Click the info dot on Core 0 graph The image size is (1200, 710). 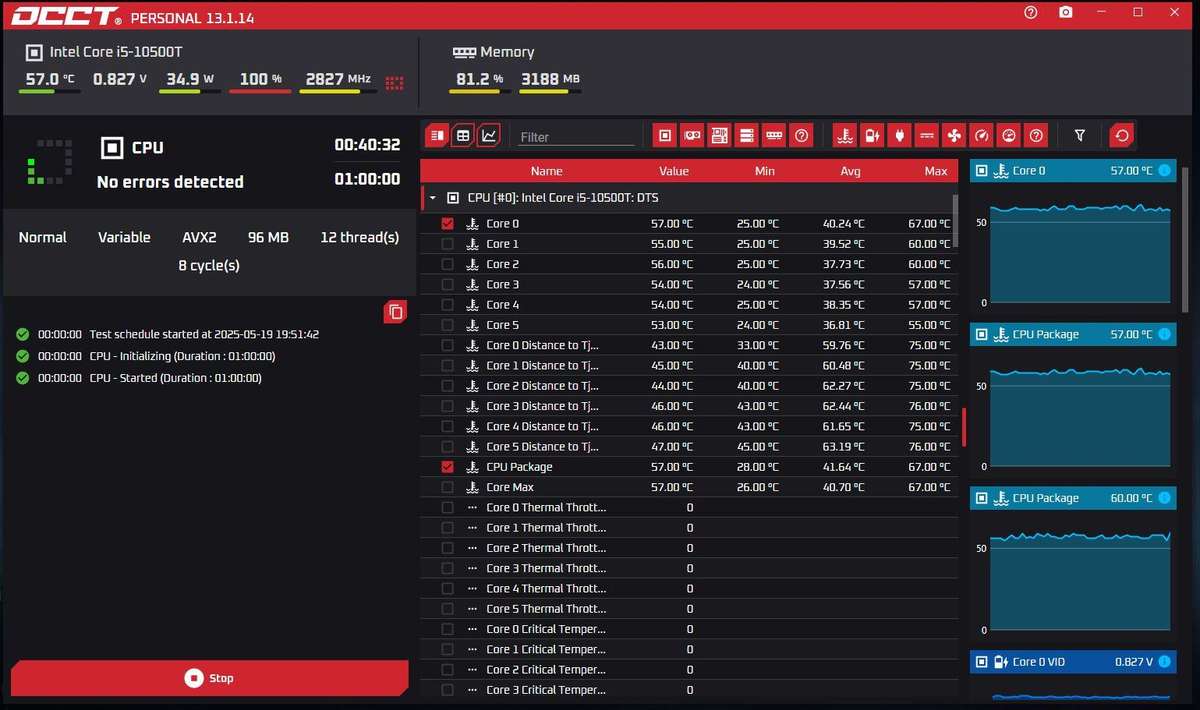click(1164, 171)
